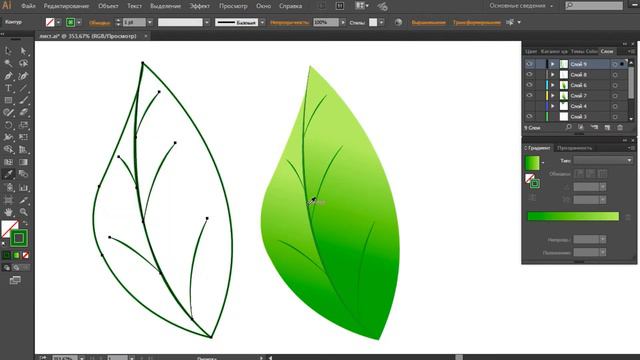Close the лист.ai document tab
This screenshot has height=360, width=640.
(x=146, y=36)
